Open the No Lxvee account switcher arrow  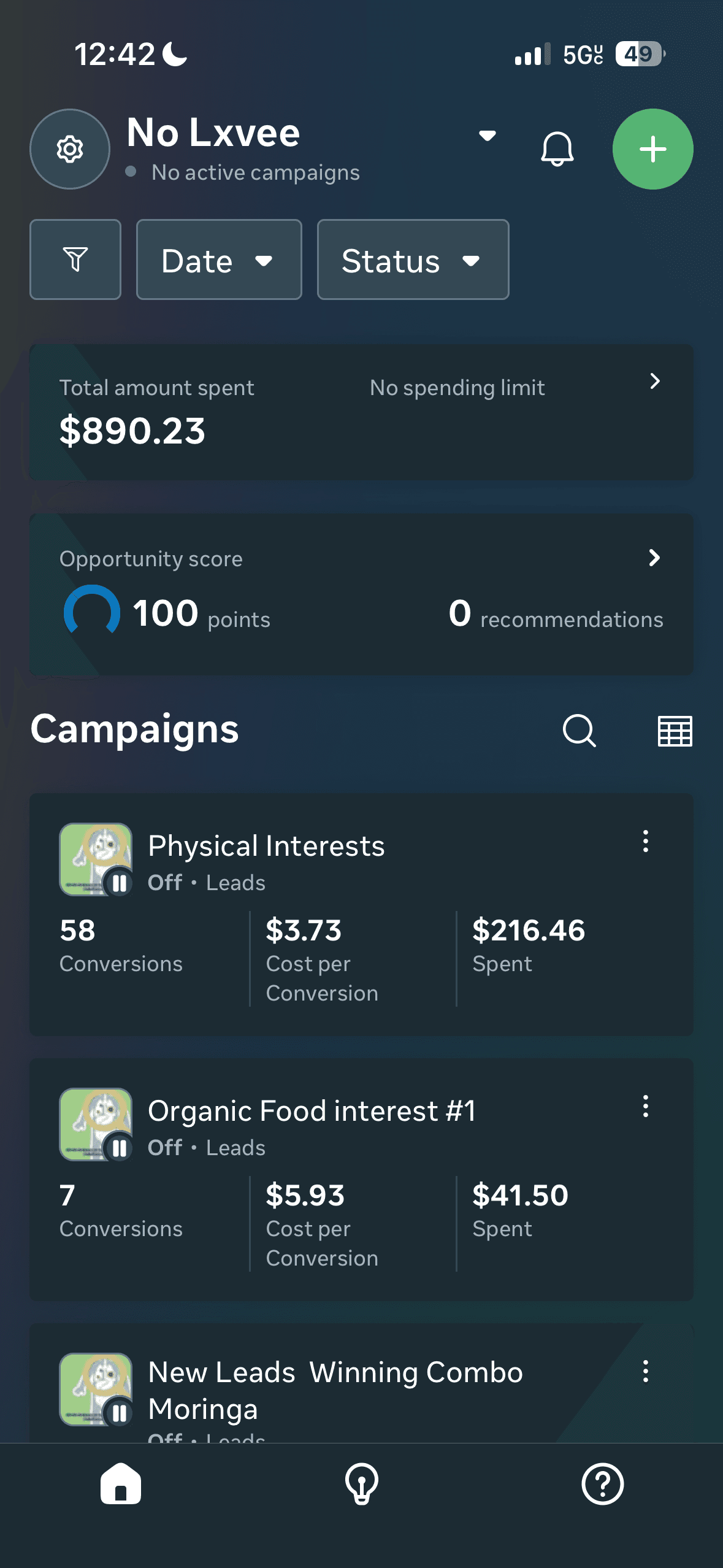tap(488, 136)
